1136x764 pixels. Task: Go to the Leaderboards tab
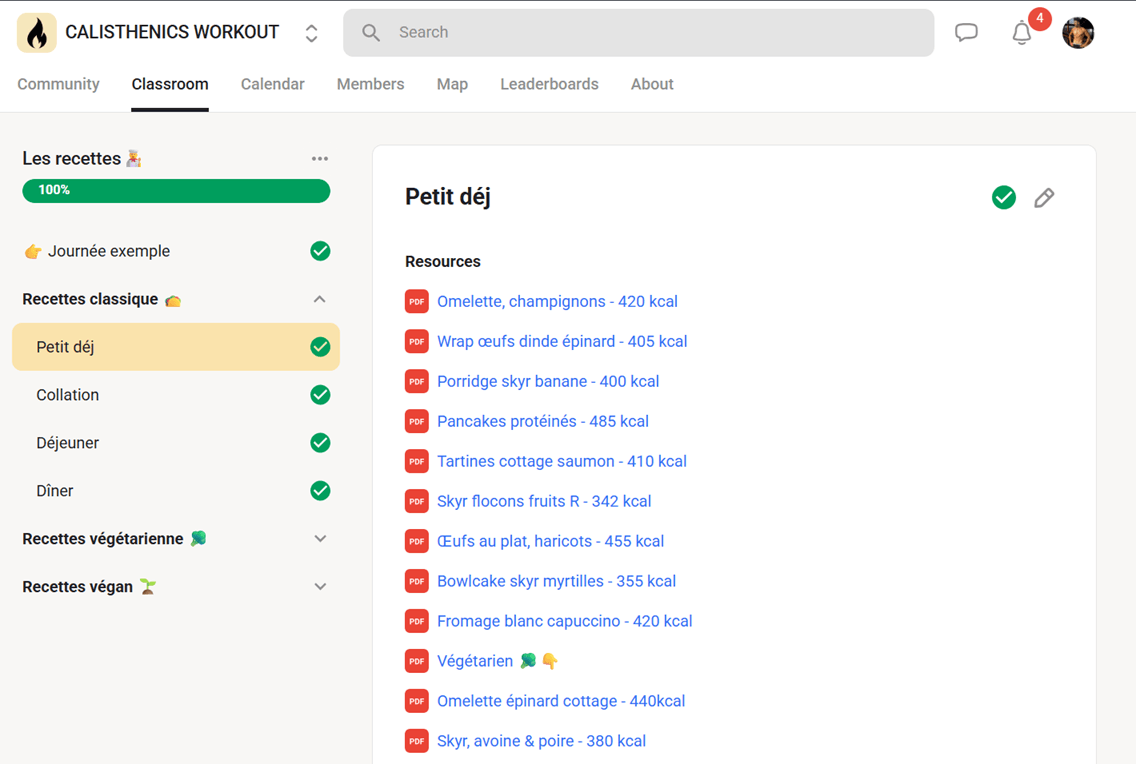pos(549,84)
